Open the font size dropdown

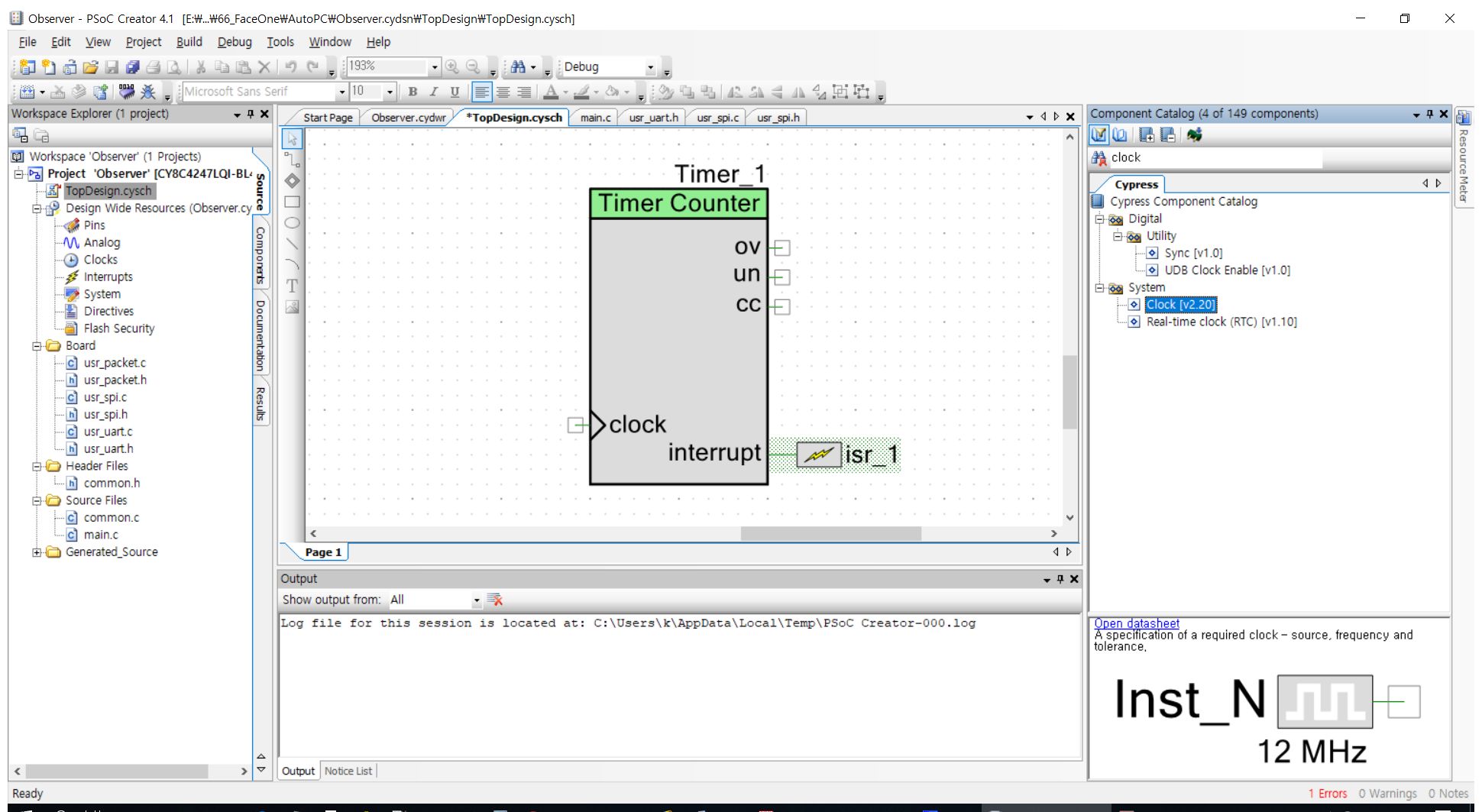pyautogui.click(x=390, y=92)
